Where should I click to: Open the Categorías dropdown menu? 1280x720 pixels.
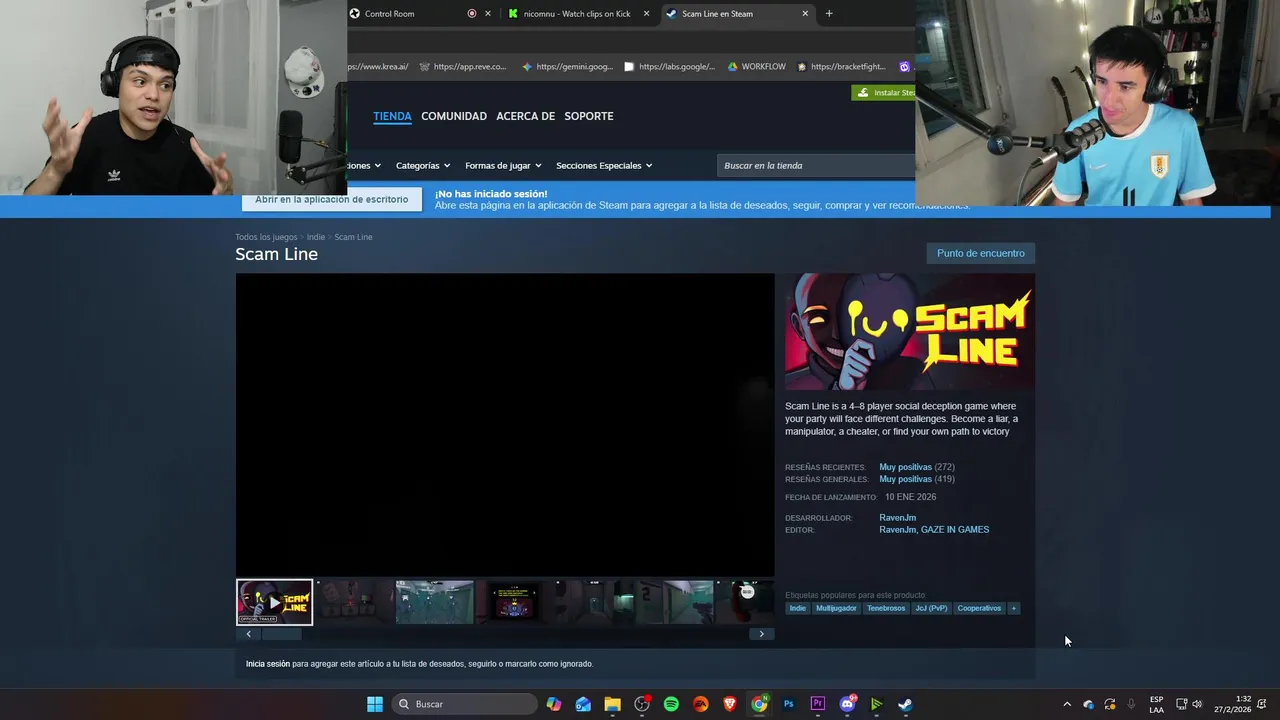tap(422, 166)
